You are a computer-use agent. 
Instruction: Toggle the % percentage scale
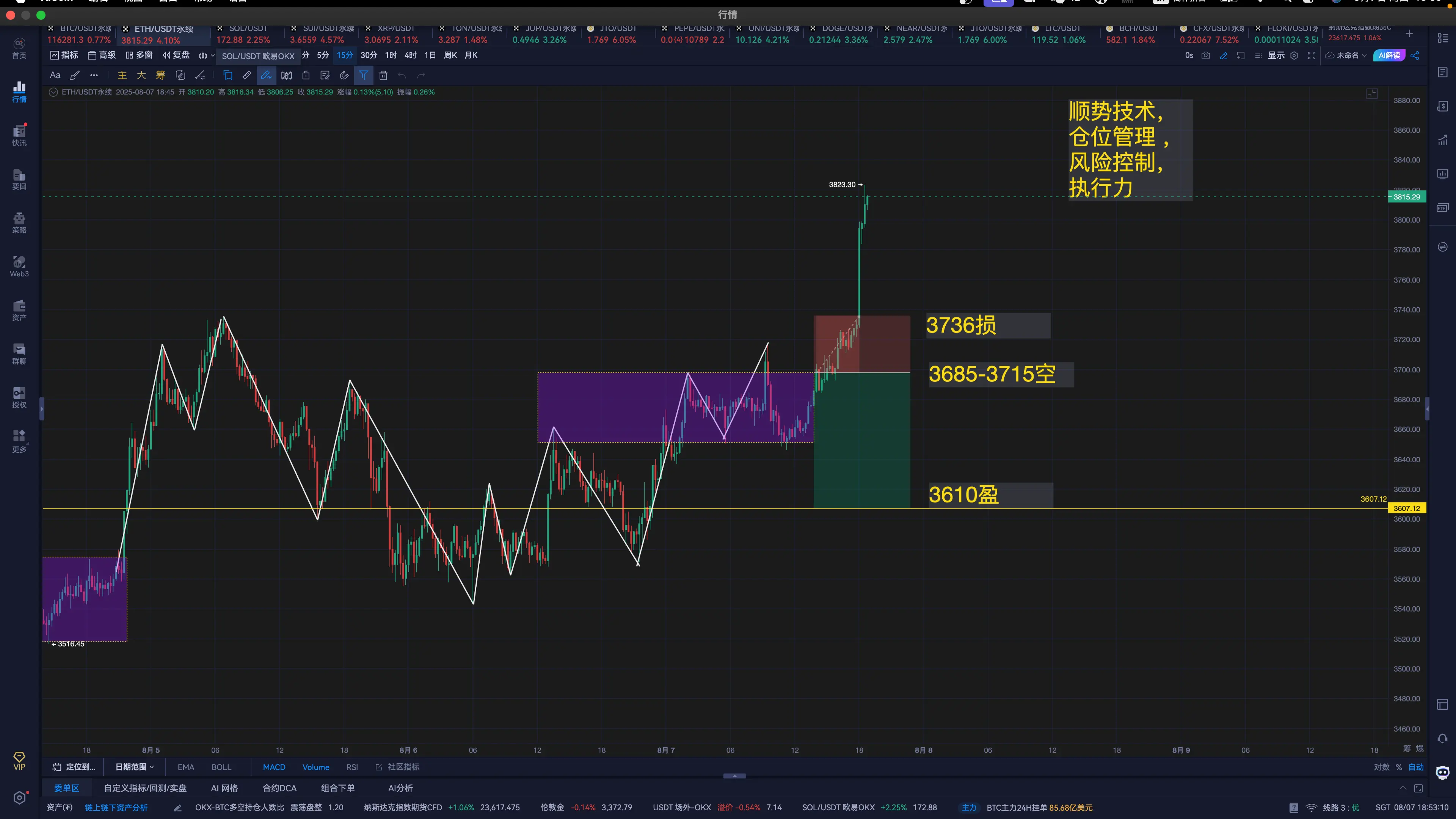[x=1399, y=767]
